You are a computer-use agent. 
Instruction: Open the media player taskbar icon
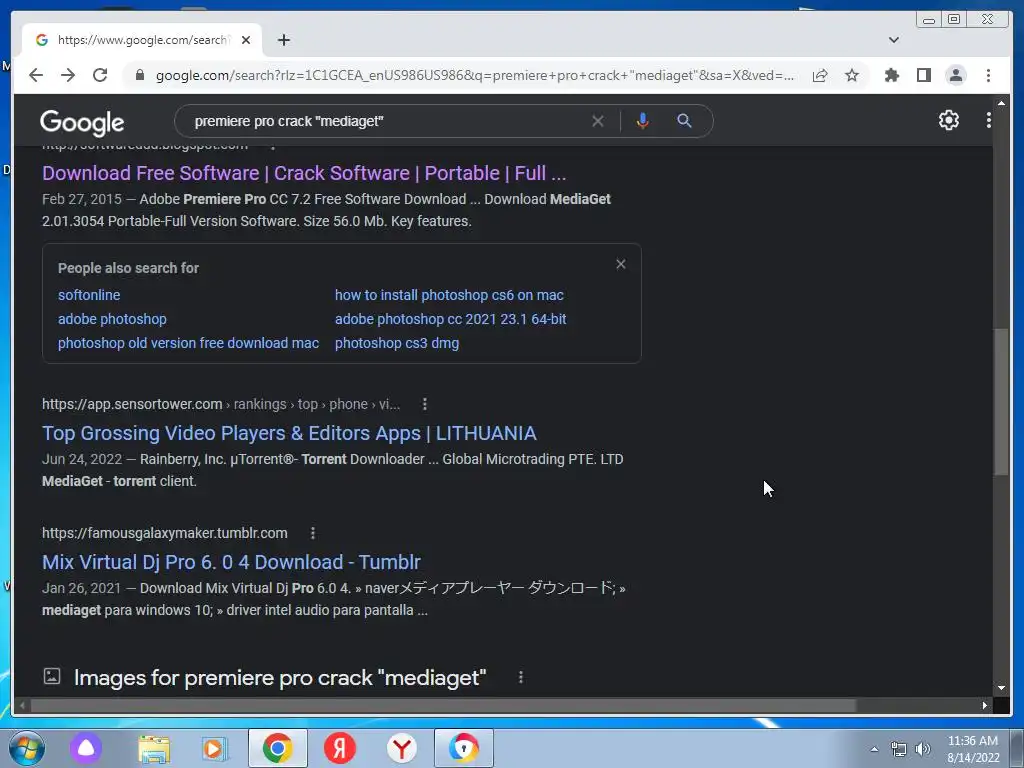click(214, 748)
